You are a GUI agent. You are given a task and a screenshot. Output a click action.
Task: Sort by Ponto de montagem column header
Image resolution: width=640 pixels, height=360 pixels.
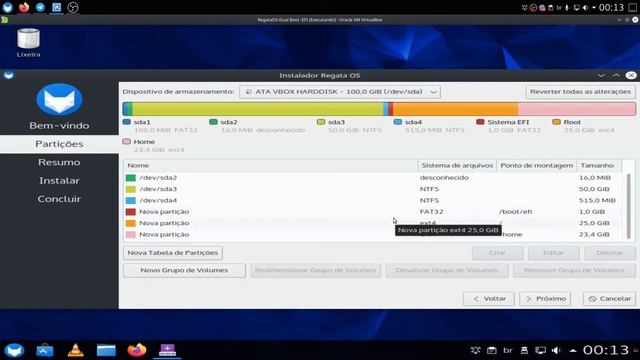point(536,165)
